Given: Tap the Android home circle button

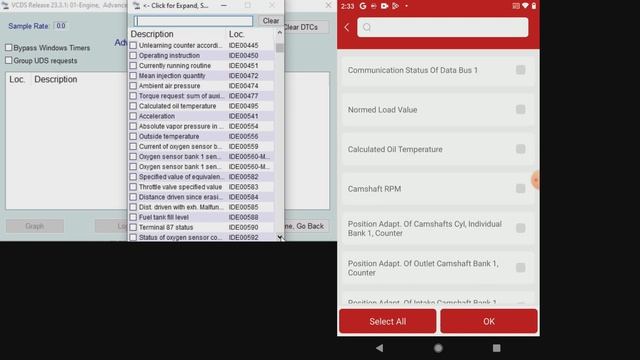Looking at the screenshot, I should [x=438, y=348].
